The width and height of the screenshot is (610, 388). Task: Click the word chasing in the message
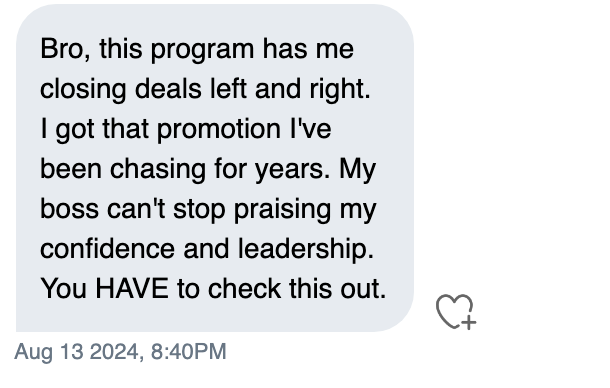tap(157, 171)
